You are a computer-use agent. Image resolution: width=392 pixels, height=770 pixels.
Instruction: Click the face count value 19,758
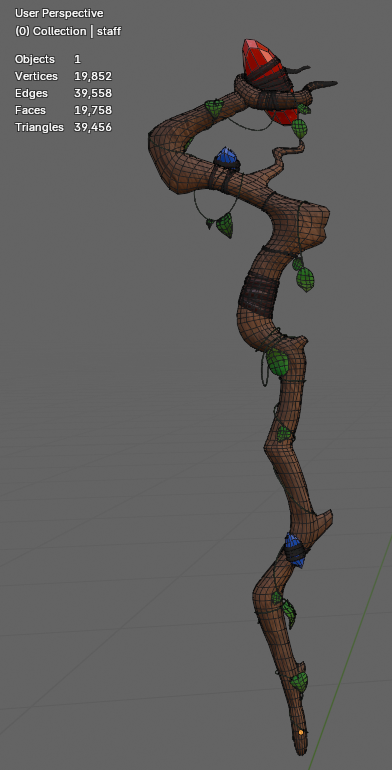pyautogui.click(x=93, y=110)
